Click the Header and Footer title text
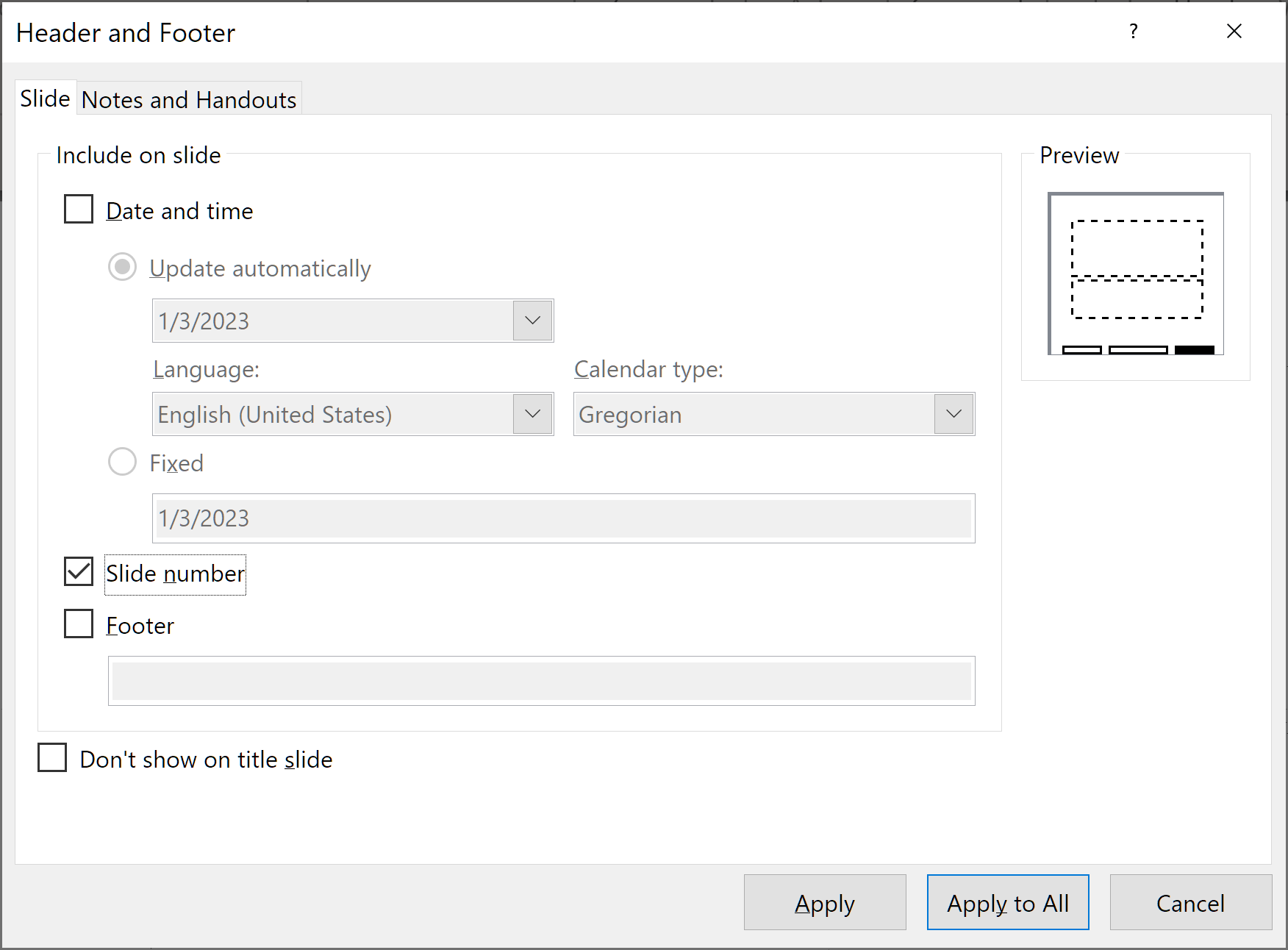1288x950 pixels. 126,33
